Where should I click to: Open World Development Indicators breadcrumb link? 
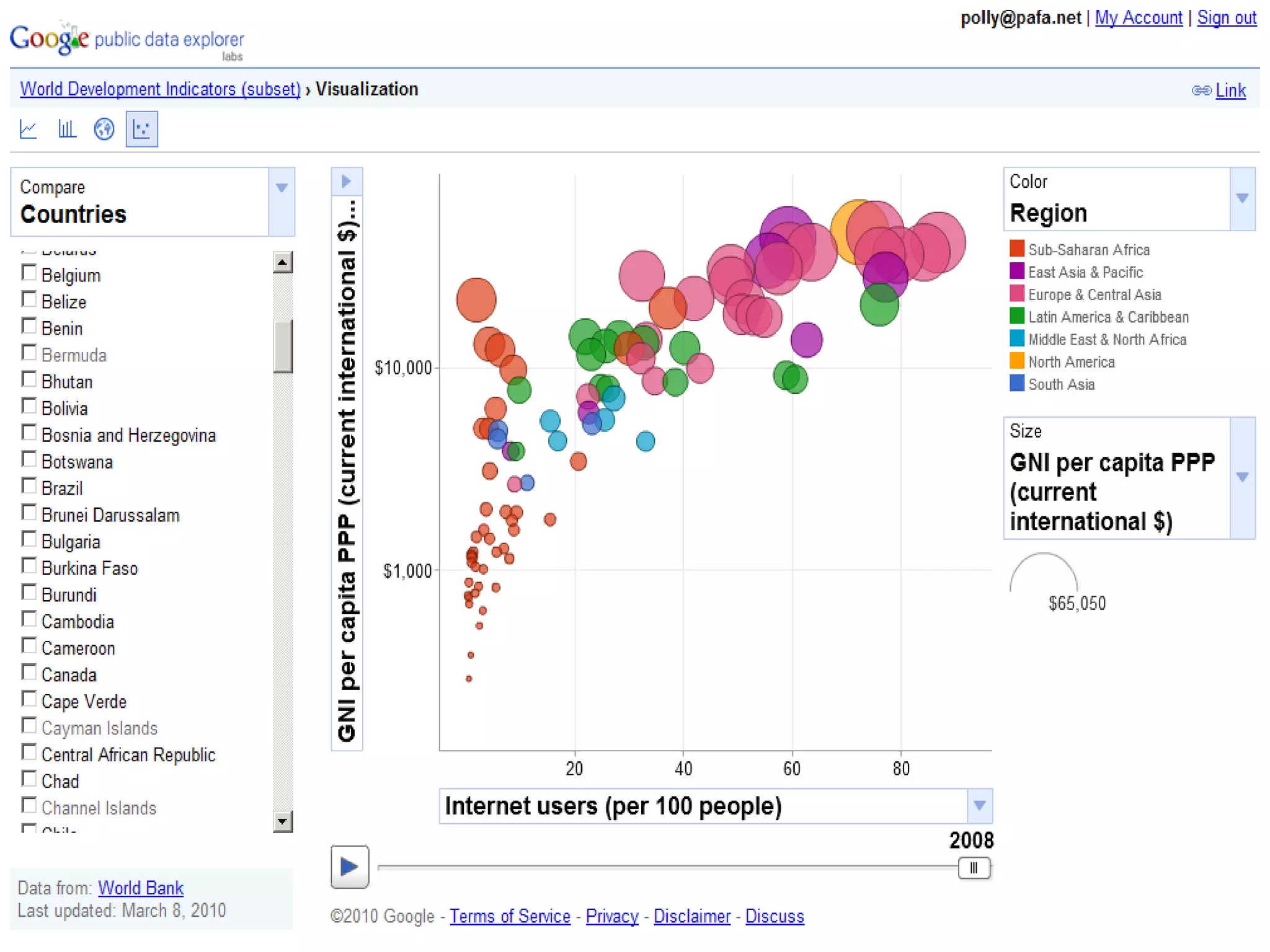coord(160,89)
